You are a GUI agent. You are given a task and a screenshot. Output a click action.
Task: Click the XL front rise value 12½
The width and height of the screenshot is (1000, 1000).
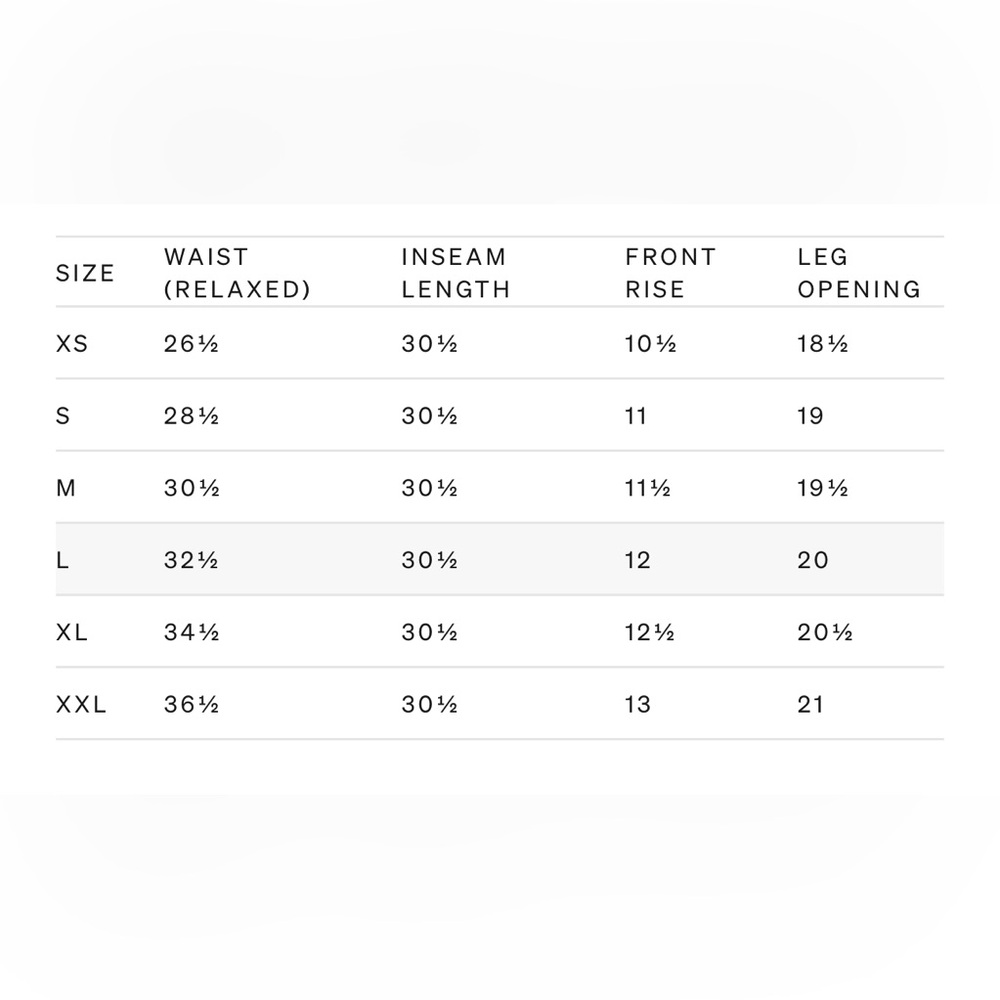click(650, 632)
